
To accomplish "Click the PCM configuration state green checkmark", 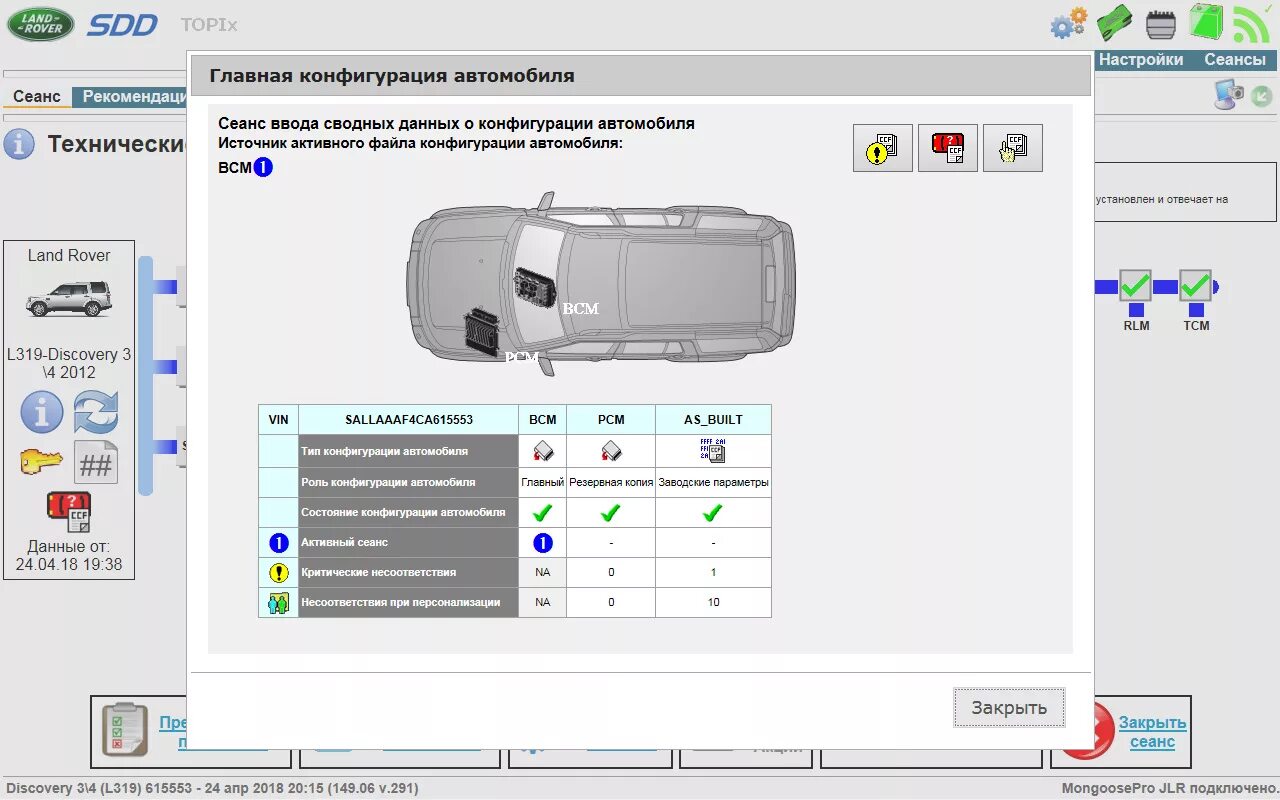I will 611,512.
